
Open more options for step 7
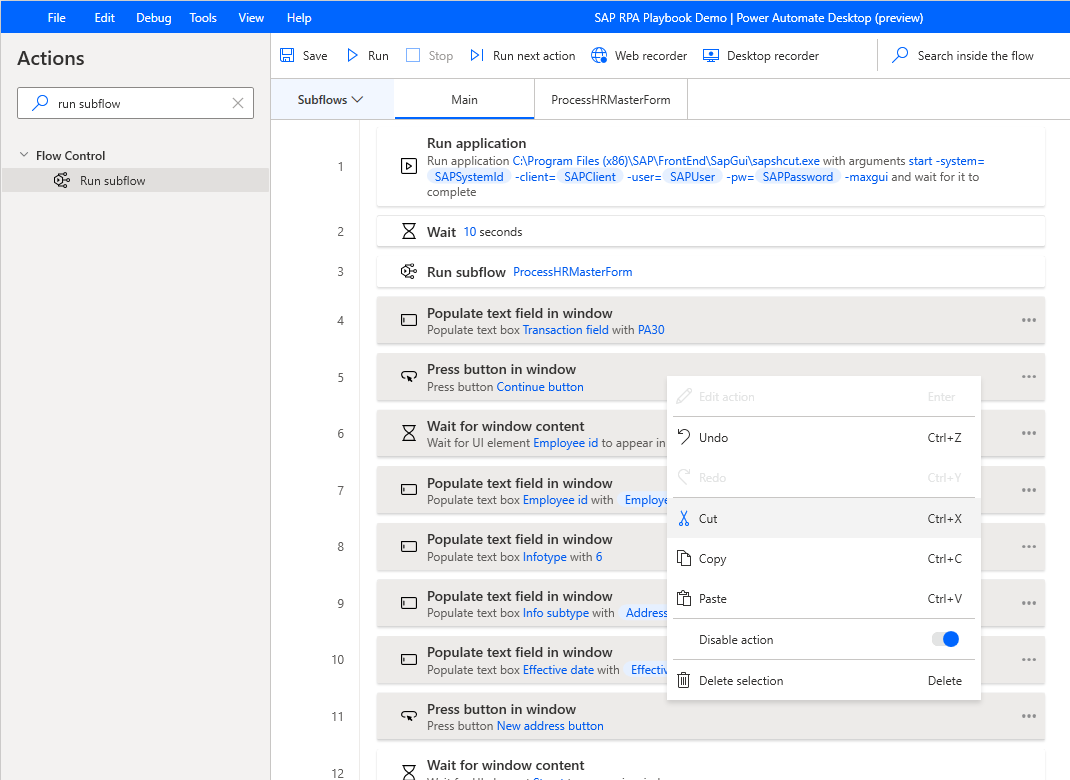coord(1029,490)
